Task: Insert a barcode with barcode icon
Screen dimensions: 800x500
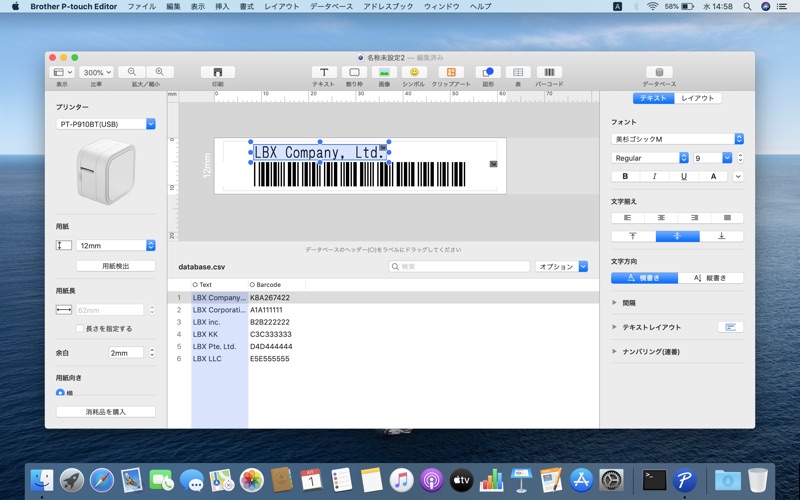Action: (x=549, y=72)
